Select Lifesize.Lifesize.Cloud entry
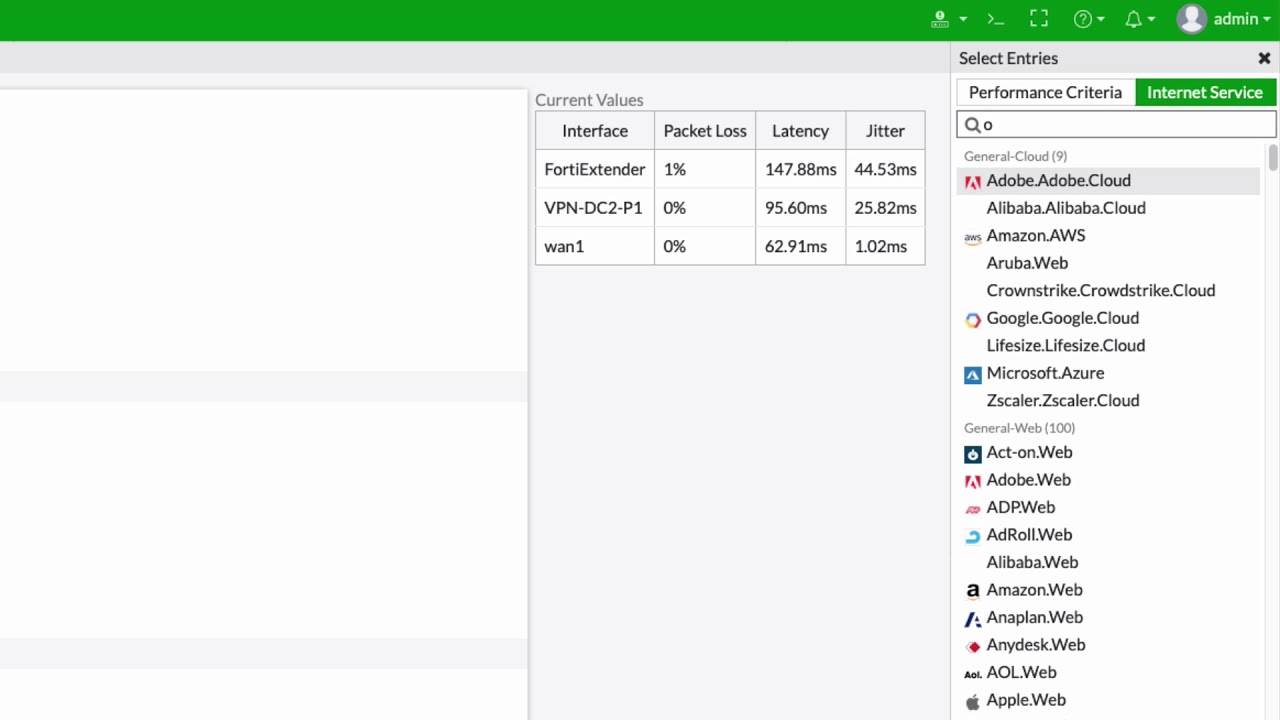This screenshot has width=1280, height=720. click(1066, 345)
